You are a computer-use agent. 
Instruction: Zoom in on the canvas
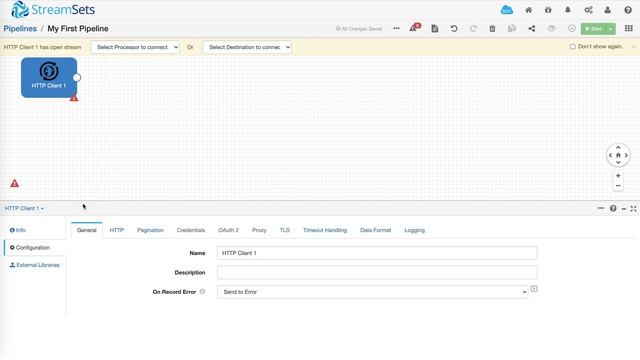tap(618, 176)
